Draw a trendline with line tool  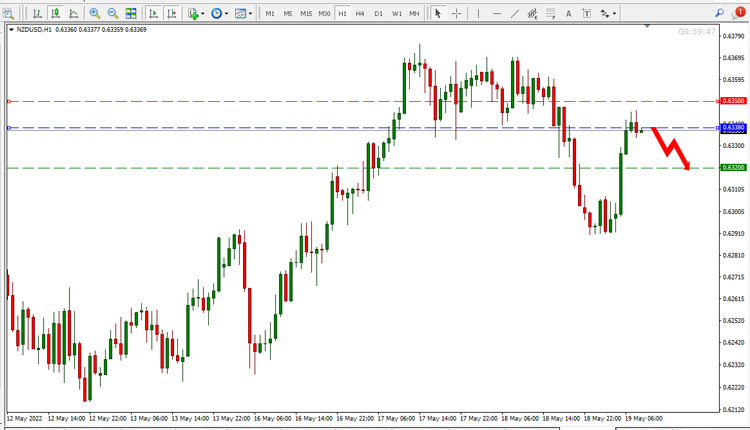click(x=515, y=13)
